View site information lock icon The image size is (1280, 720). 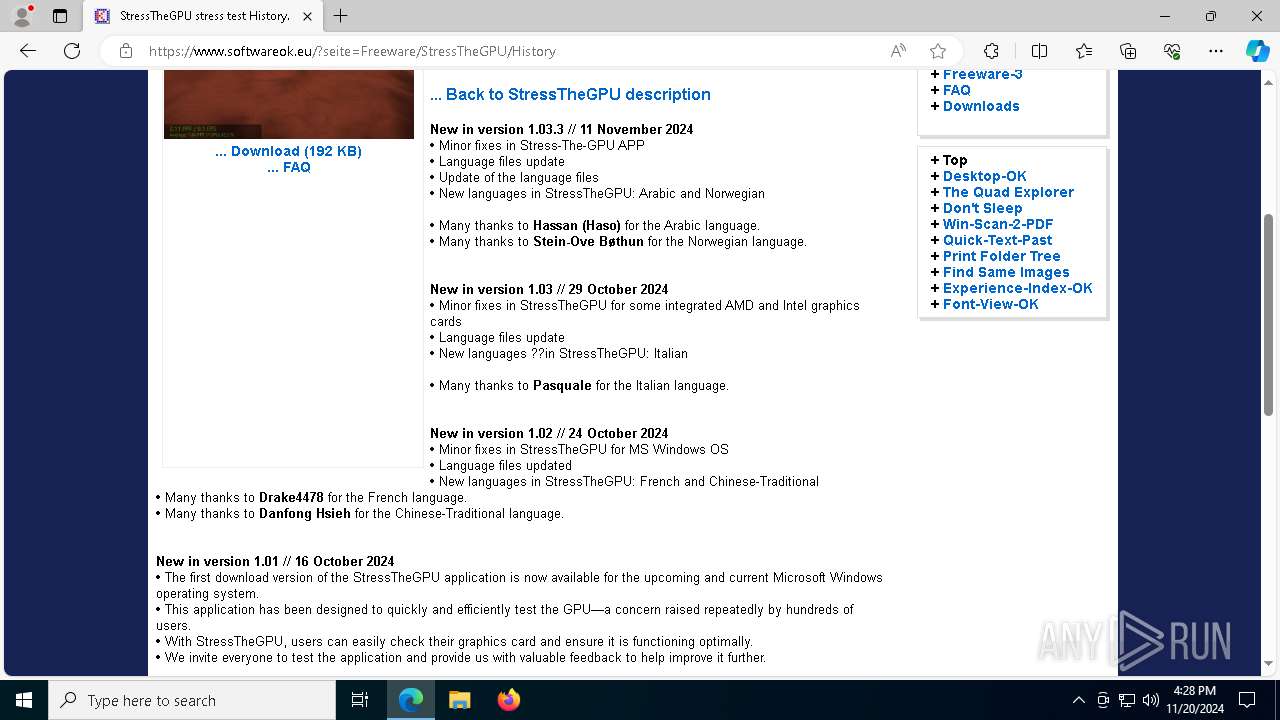coord(126,51)
